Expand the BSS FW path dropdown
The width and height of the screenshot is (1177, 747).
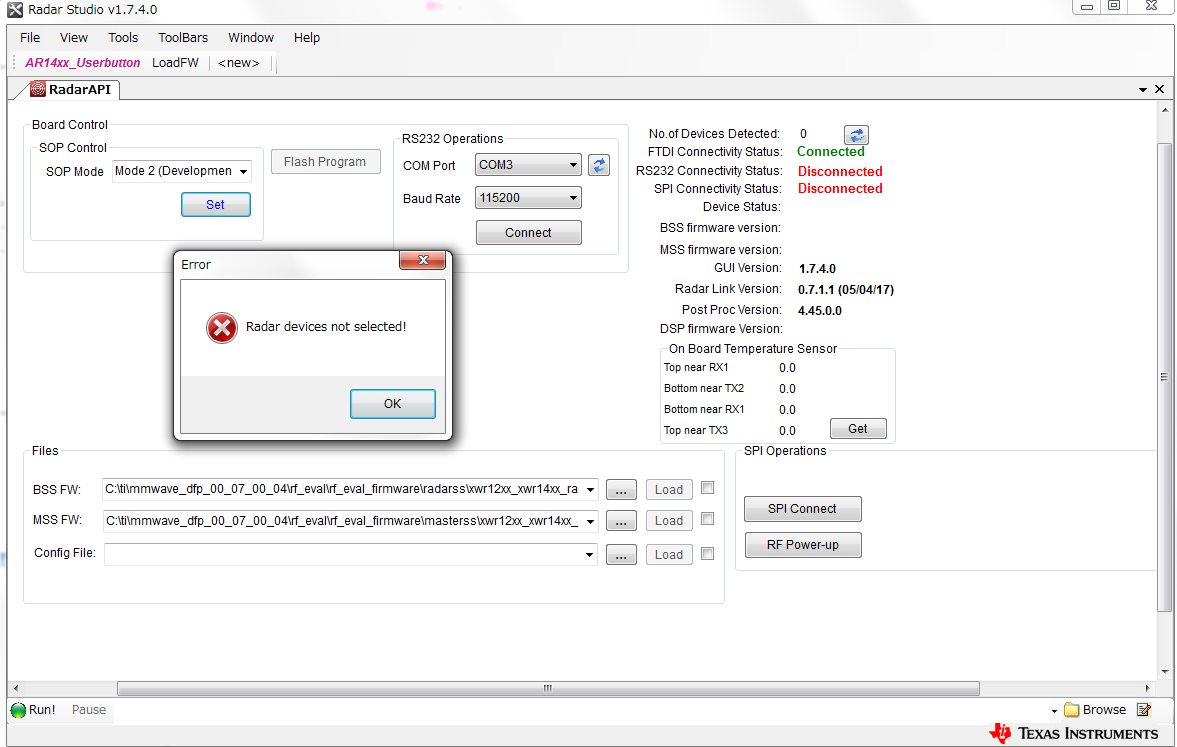coord(590,489)
